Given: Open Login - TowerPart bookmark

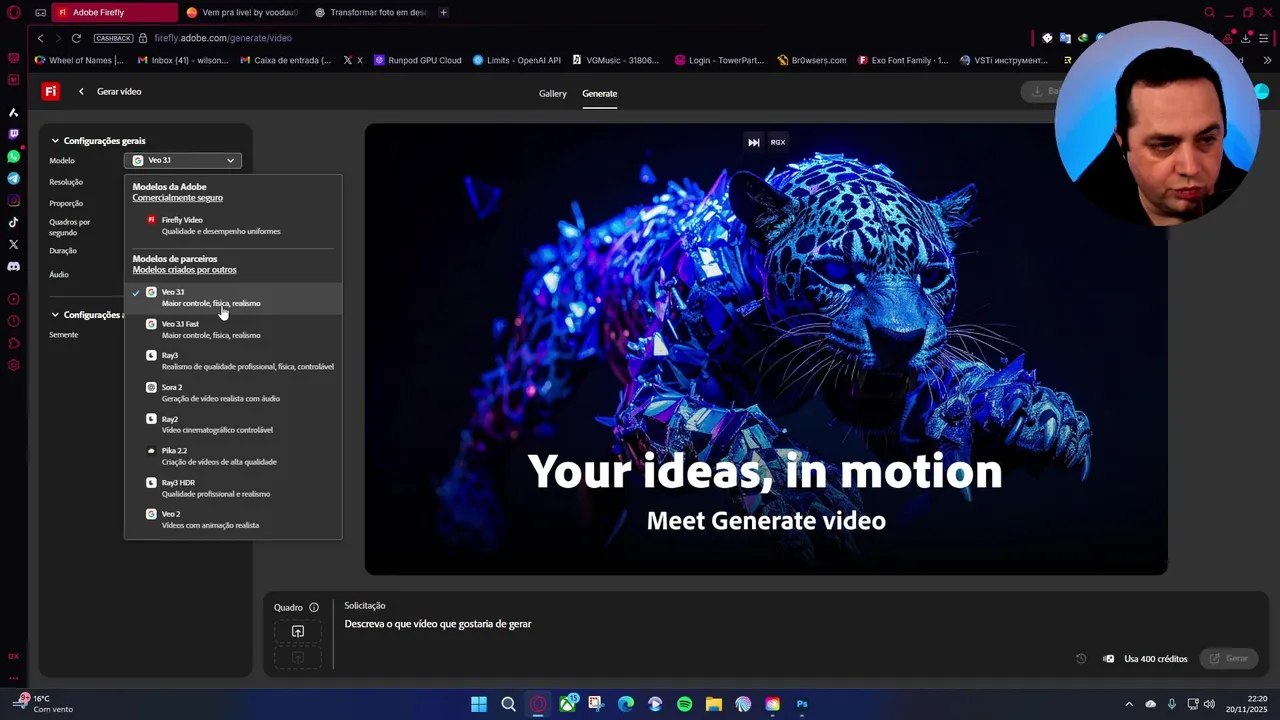Looking at the screenshot, I should point(720,60).
